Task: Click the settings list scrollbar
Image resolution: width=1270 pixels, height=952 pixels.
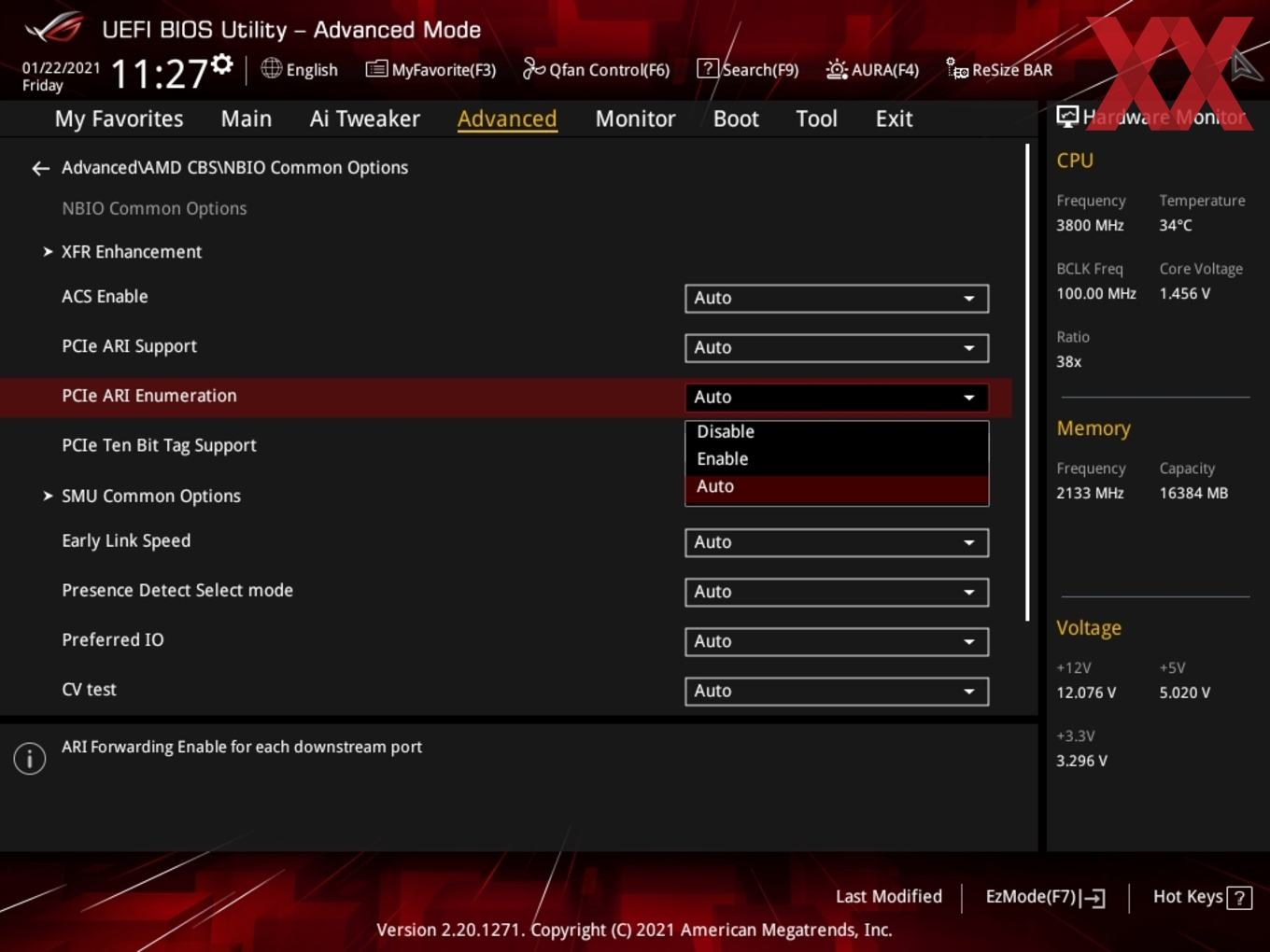Action: coord(1027,383)
